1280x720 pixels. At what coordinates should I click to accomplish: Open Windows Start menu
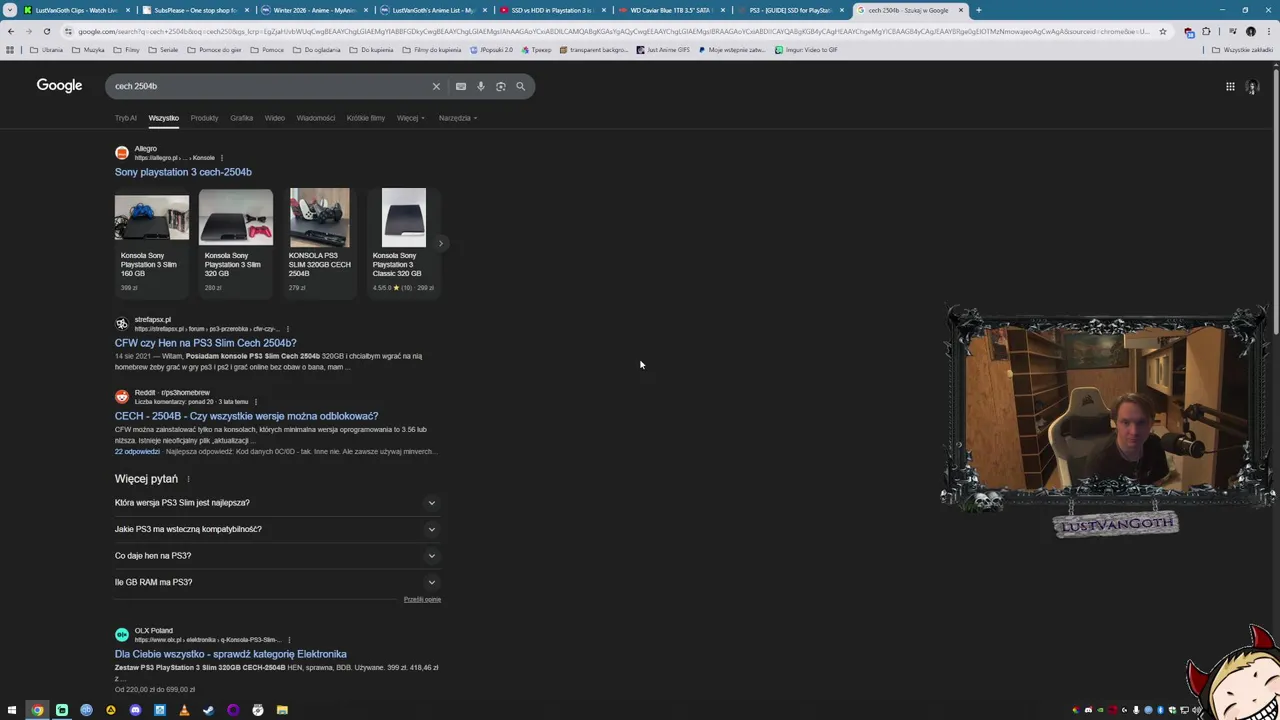(13, 710)
